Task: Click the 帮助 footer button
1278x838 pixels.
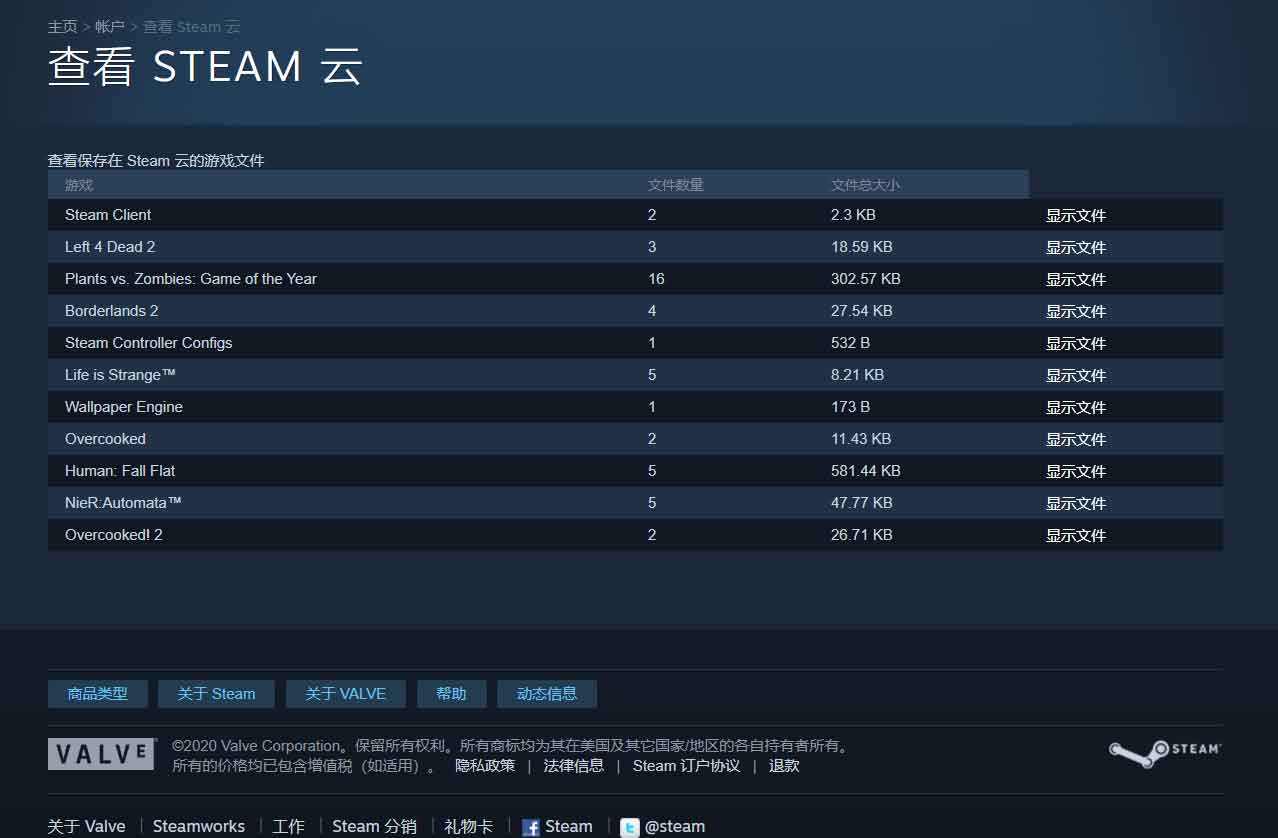Action: point(451,694)
